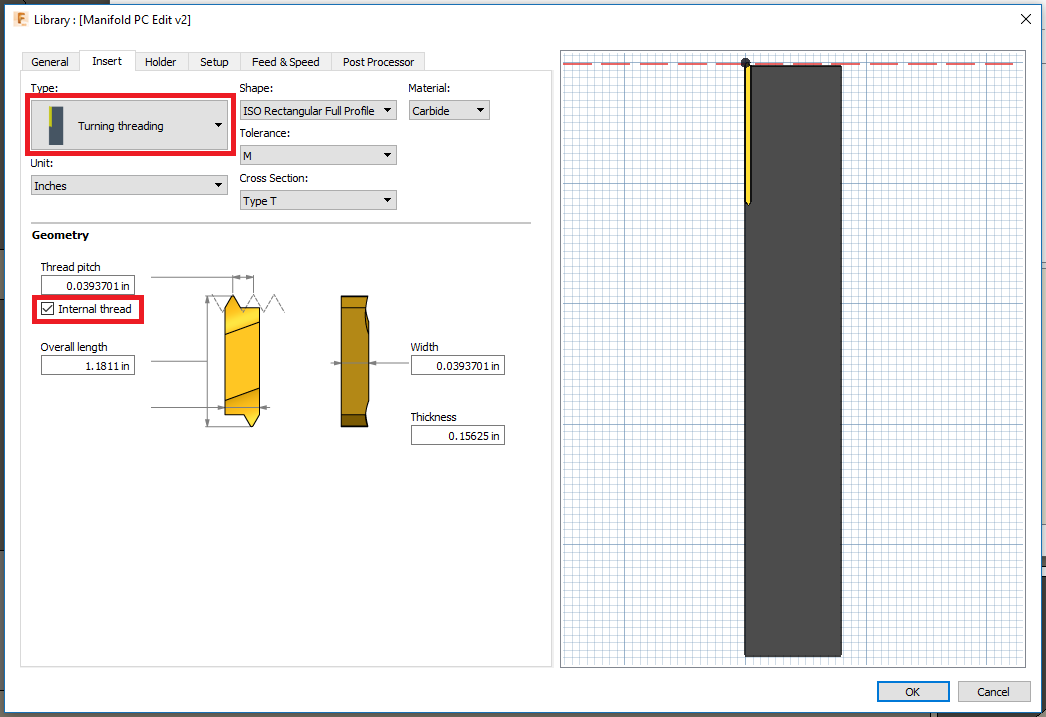Expand the Shape dropdown
The width and height of the screenshot is (1046, 717).
coord(386,110)
